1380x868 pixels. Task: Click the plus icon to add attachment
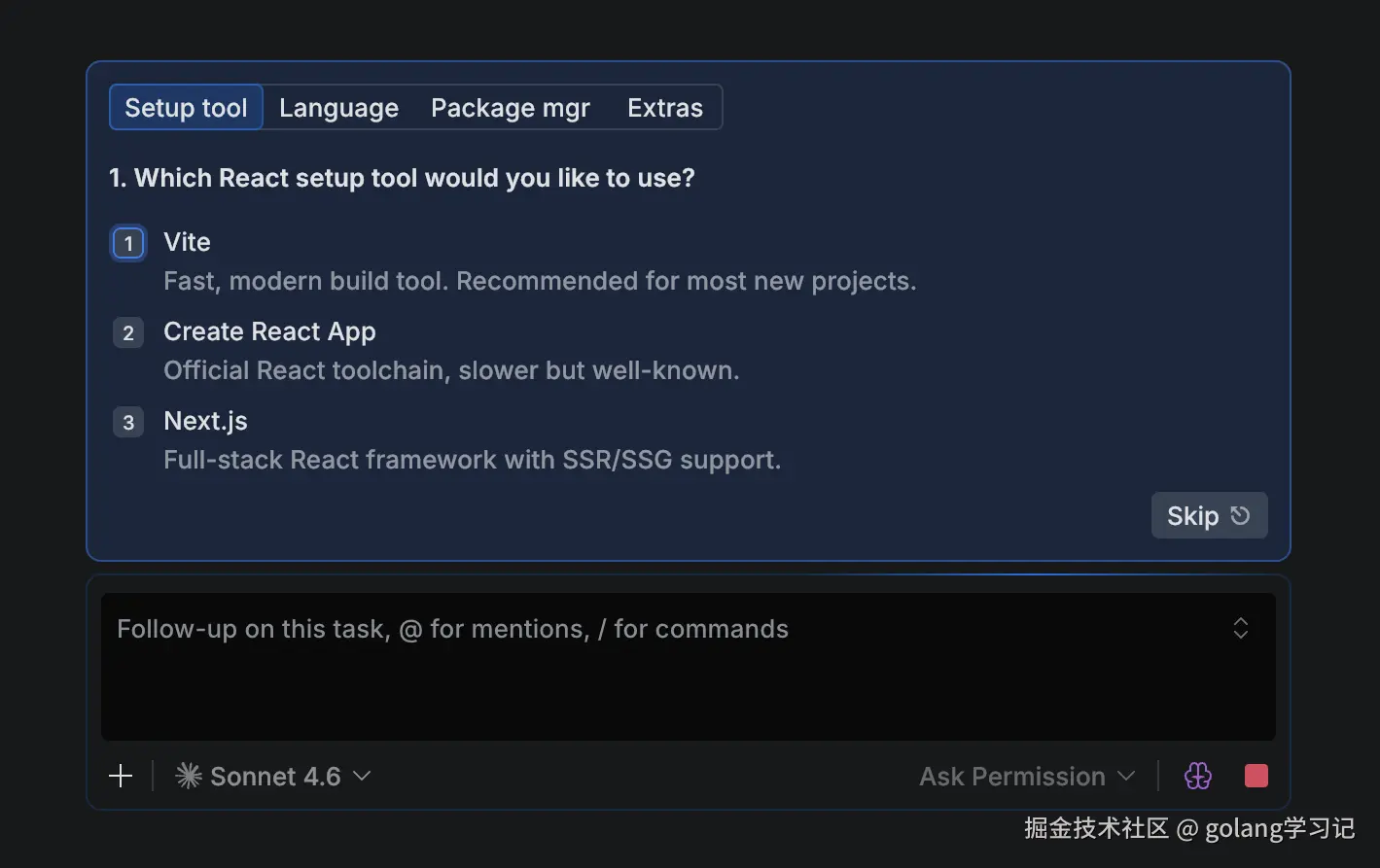(x=121, y=776)
